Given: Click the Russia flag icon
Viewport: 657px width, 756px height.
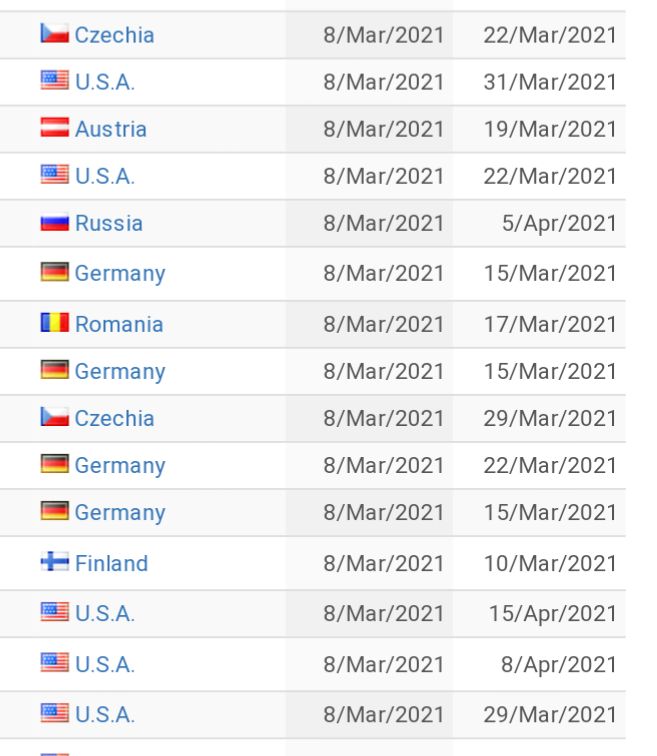Looking at the screenshot, I should point(54,222).
